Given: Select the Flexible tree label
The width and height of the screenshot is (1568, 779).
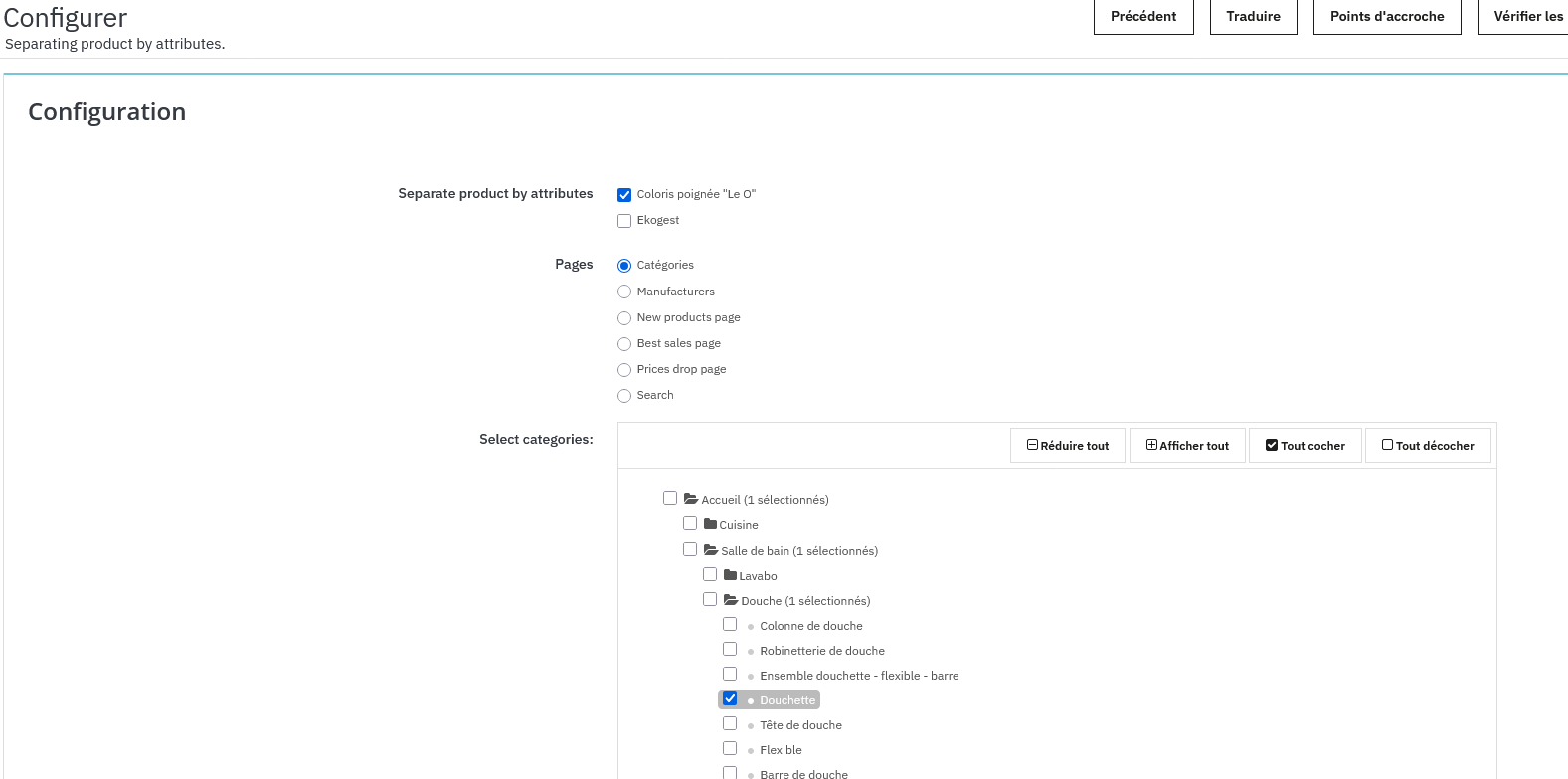Looking at the screenshot, I should (x=781, y=750).
